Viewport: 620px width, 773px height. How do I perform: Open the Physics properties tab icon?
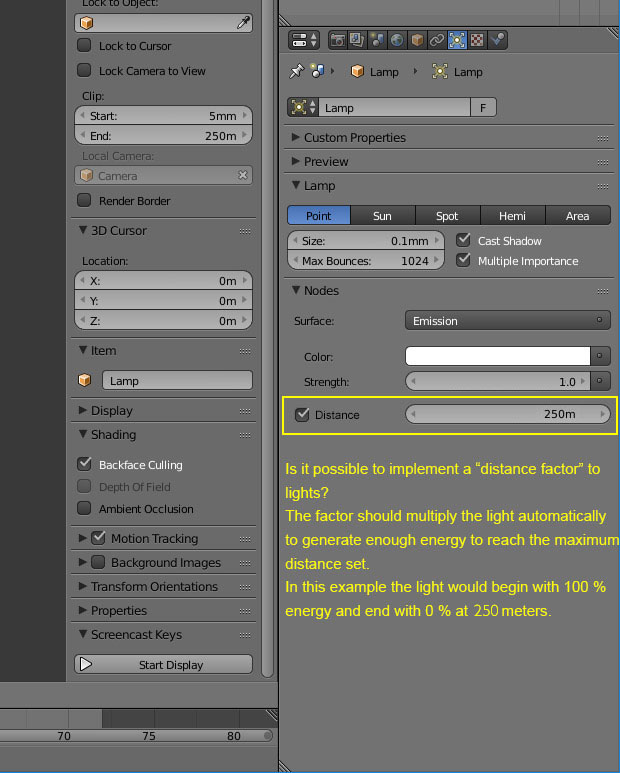497,40
